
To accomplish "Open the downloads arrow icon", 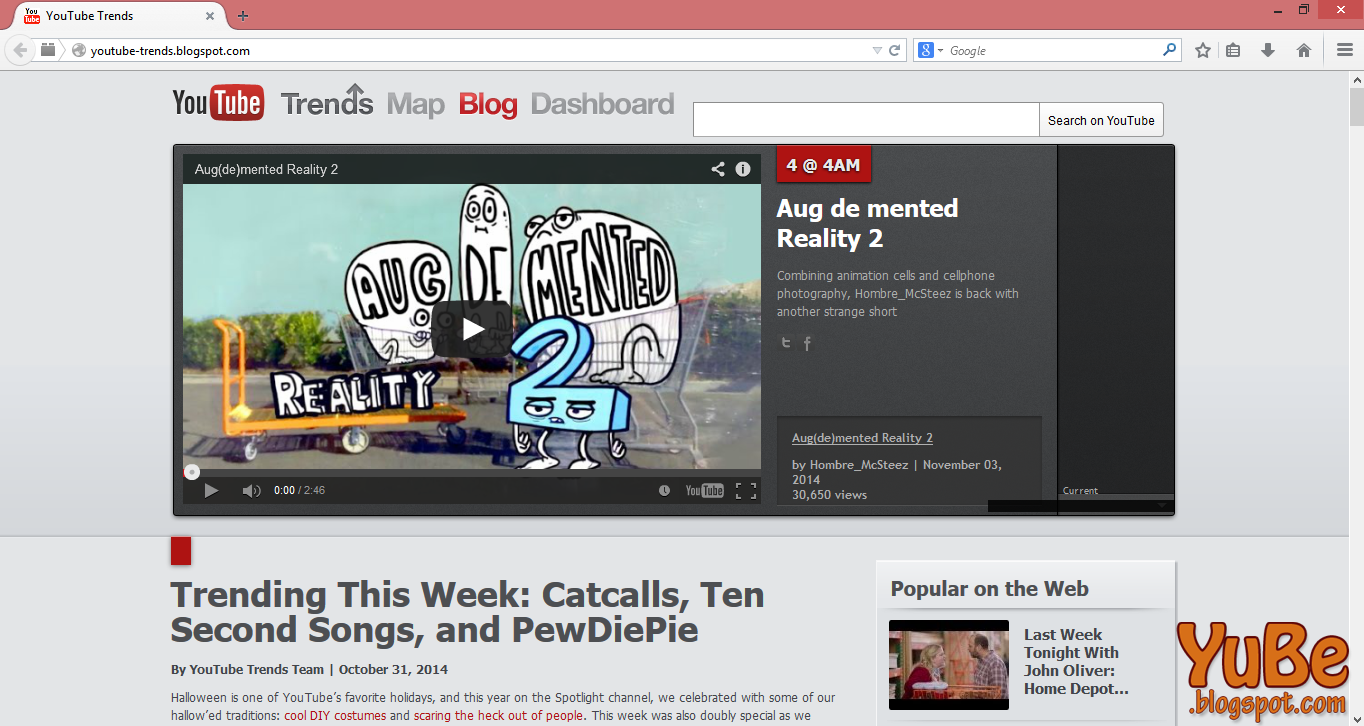I will point(1268,50).
